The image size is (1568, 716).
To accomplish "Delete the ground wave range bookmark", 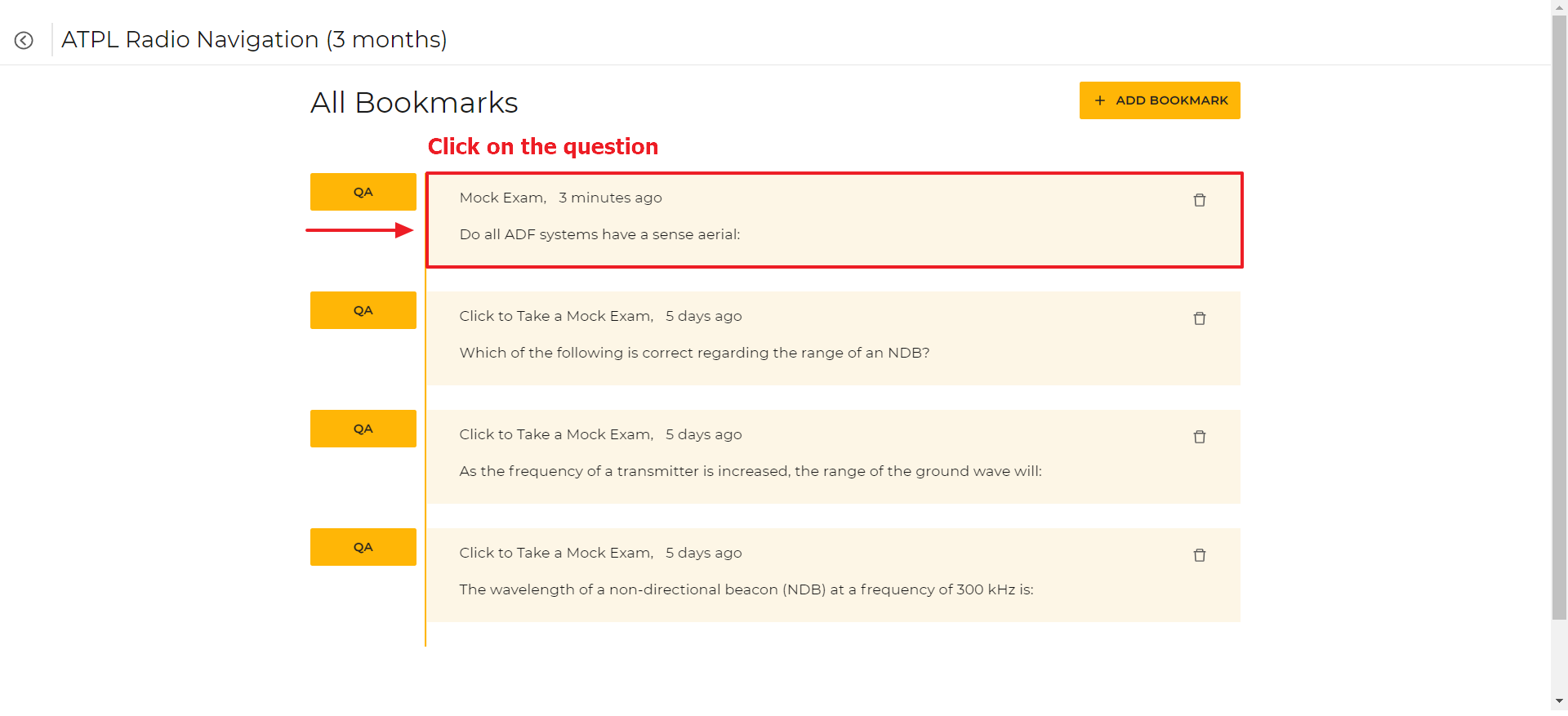I will [1199, 437].
